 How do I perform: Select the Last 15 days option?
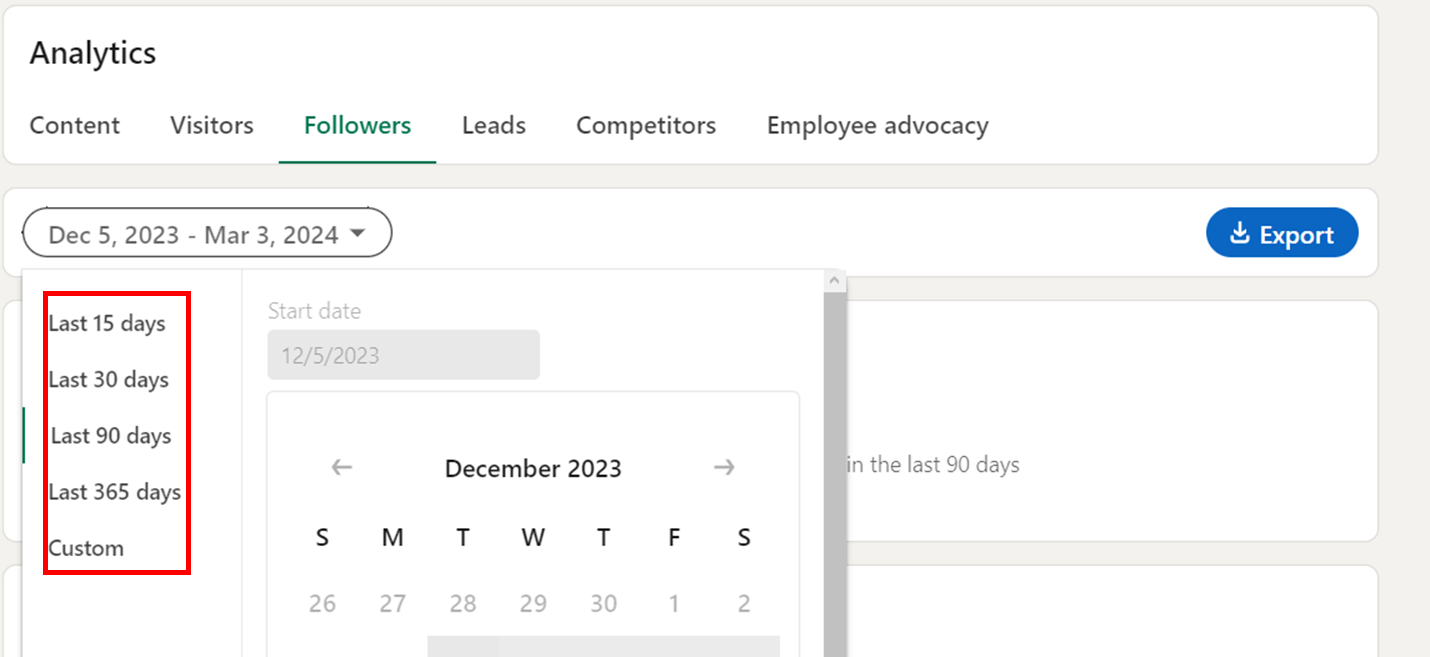pos(105,323)
